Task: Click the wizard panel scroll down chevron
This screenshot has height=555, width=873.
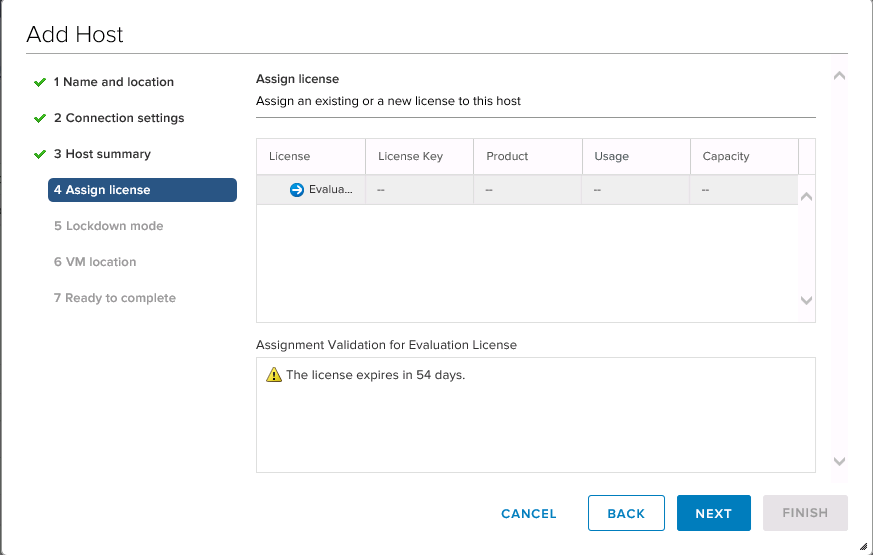Action: click(x=840, y=461)
